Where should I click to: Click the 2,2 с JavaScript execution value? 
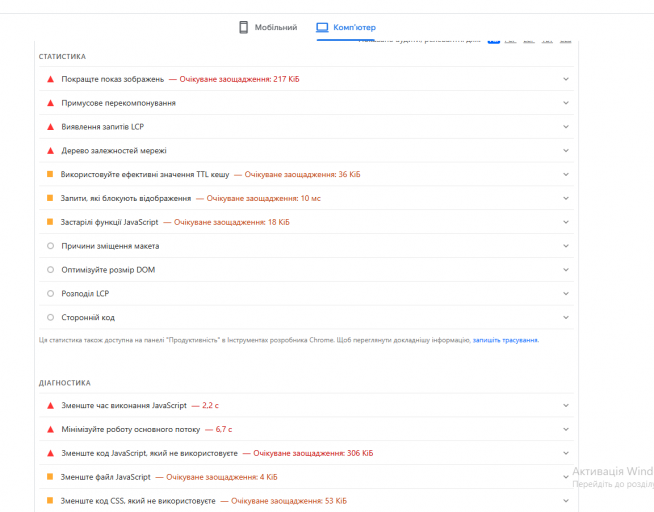tap(211, 405)
